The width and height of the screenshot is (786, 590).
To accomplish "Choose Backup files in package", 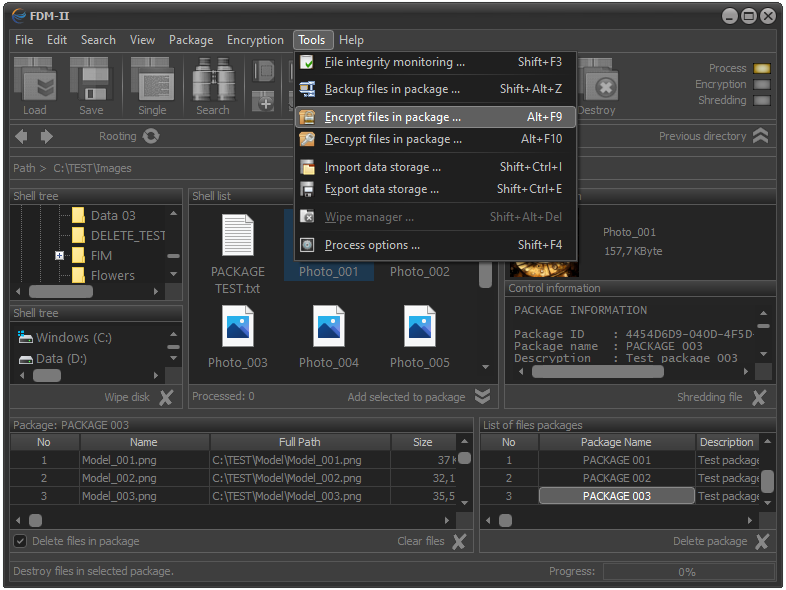I will coord(435,89).
